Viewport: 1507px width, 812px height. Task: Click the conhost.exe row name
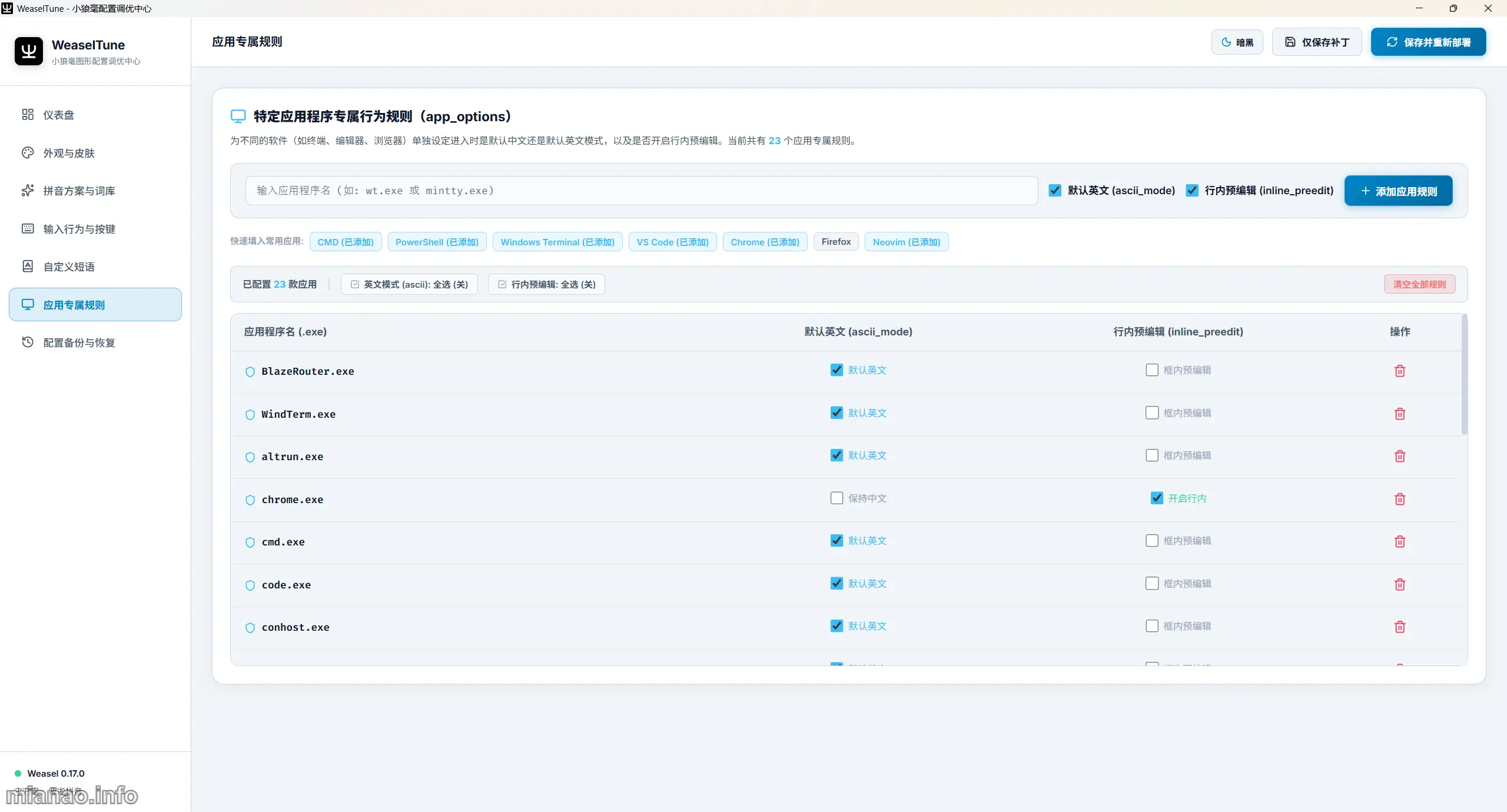(x=296, y=627)
